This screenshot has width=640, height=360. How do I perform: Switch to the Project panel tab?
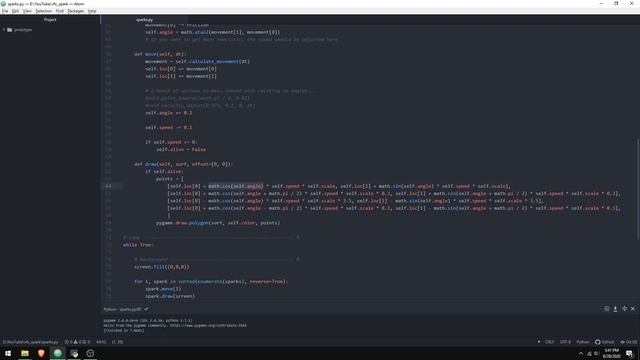click(x=50, y=20)
